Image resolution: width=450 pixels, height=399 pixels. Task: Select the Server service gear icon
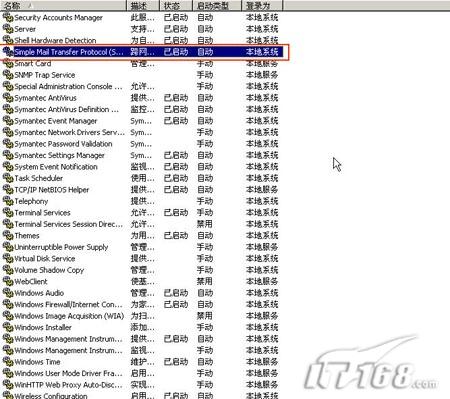coord(8,29)
